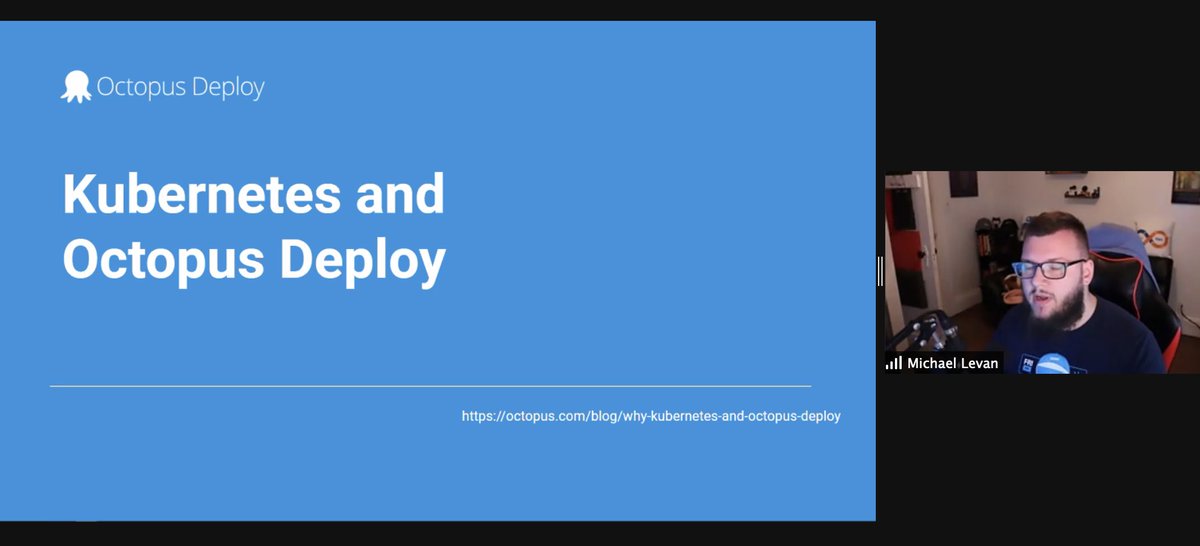The height and width of the screenshot is (546, 1200).
Task: Click the 'Michael Levan' participant name label
Action: 952,363
